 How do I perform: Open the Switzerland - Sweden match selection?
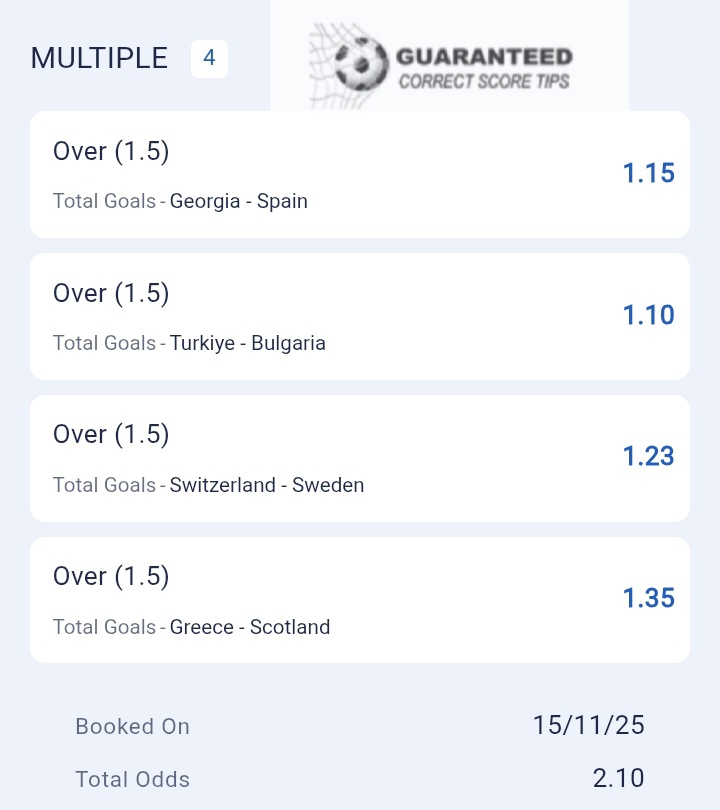[x=266, y=485]
